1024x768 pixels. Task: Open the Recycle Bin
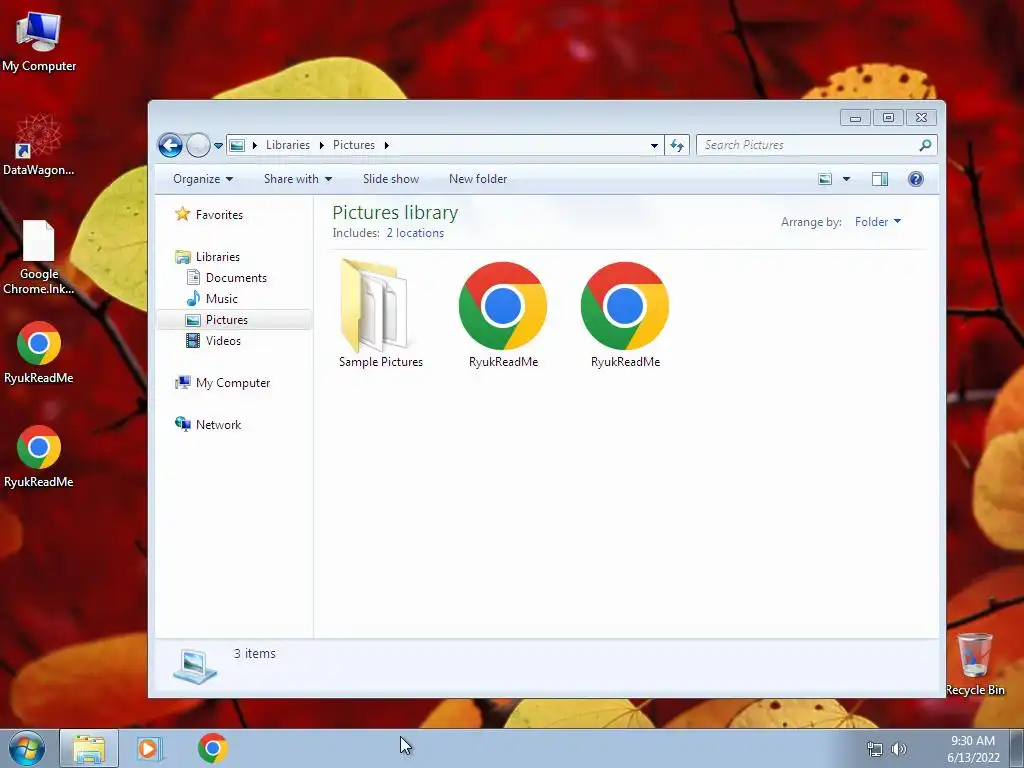point(974,664)
